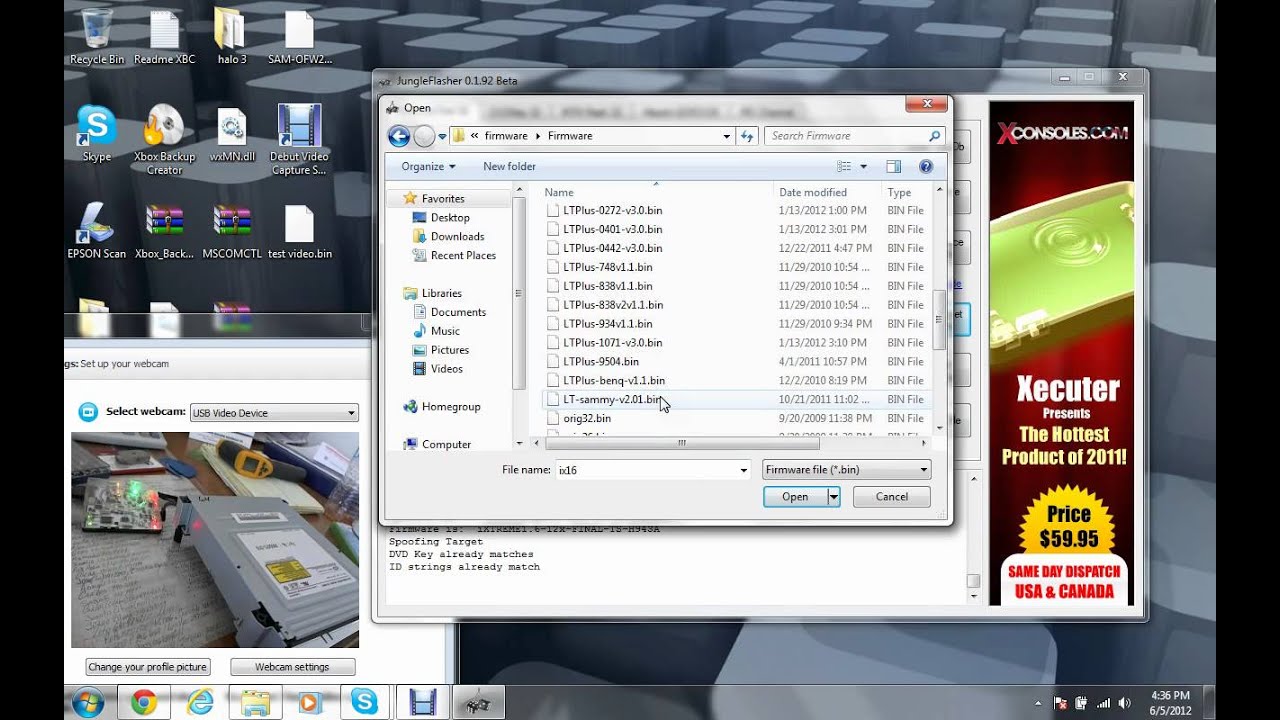Open the views options dropdown arrow
1280x720 pixels.
click(x=864, y=167)
